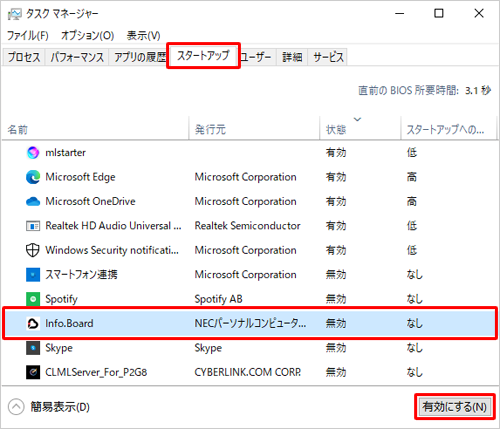Select Windows Security notificati... entry
Screen dimensions: 500x429
pos(112,250)
